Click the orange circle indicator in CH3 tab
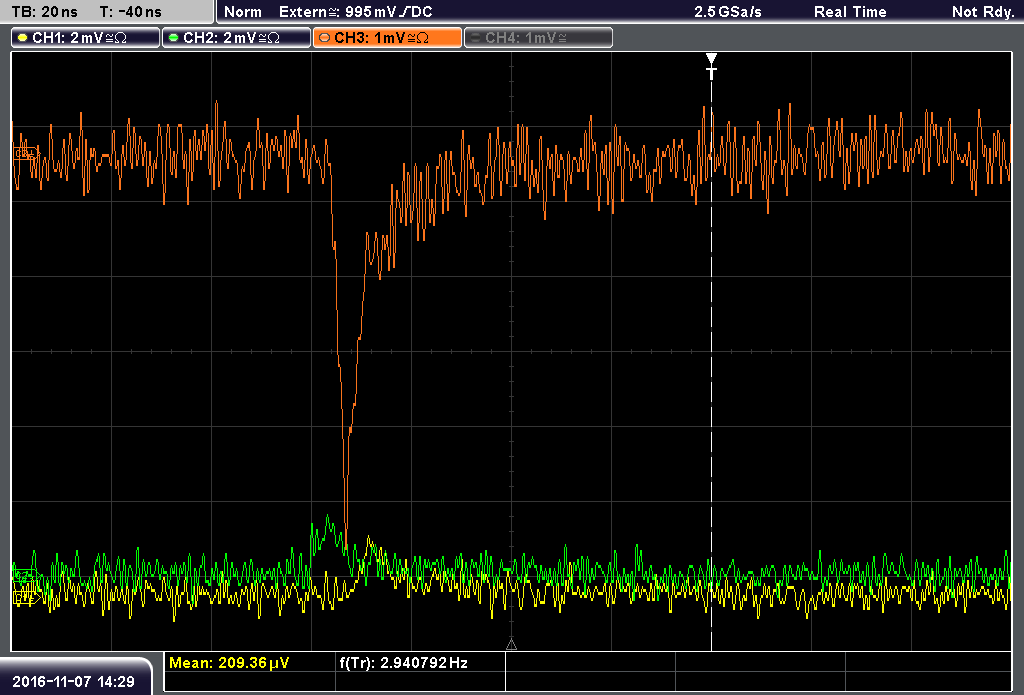 click(x=325, y=38)
